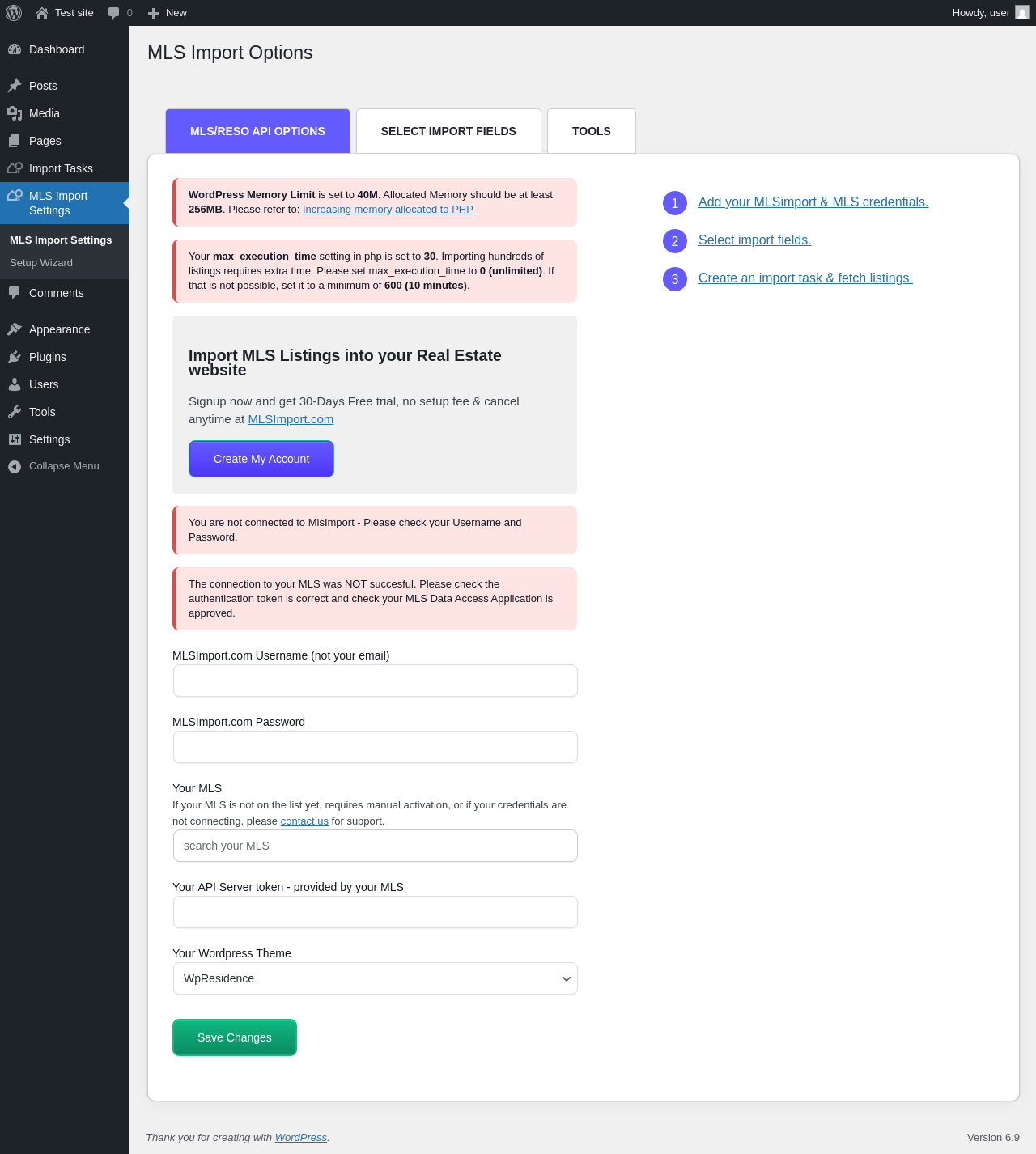
Task: Click the Dashboard gauge icon
Action: [15, 49]
